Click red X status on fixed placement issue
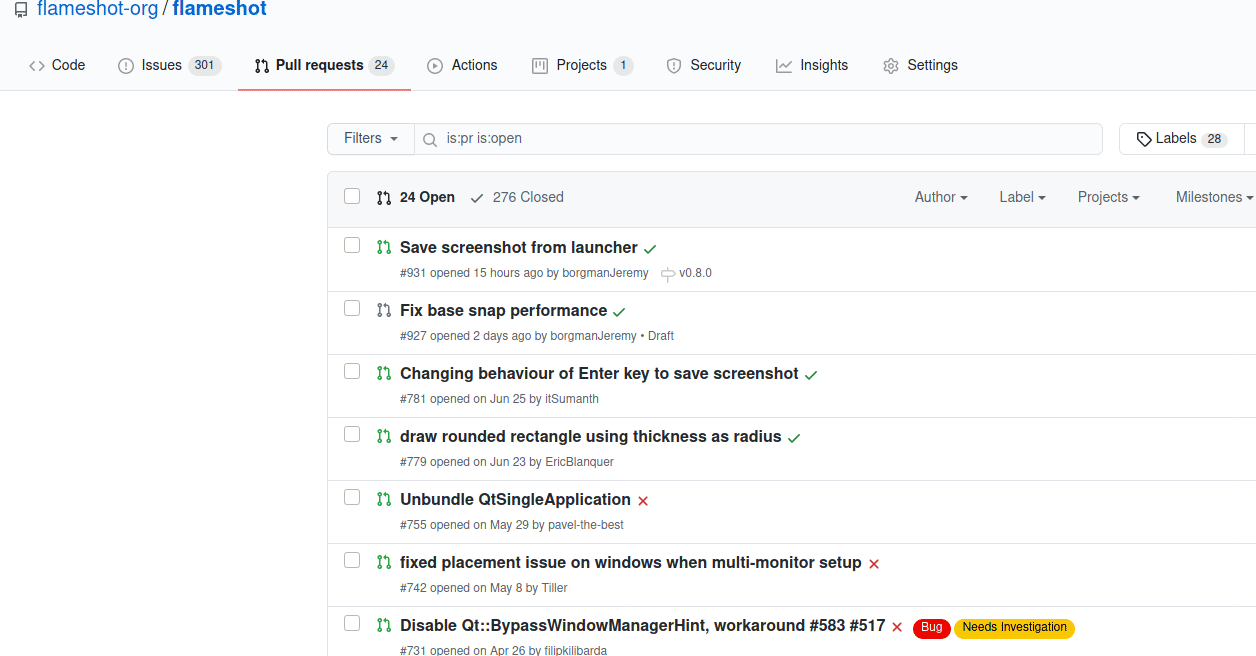This screenshot has height=656, width=1256. (x=874, y=564)
